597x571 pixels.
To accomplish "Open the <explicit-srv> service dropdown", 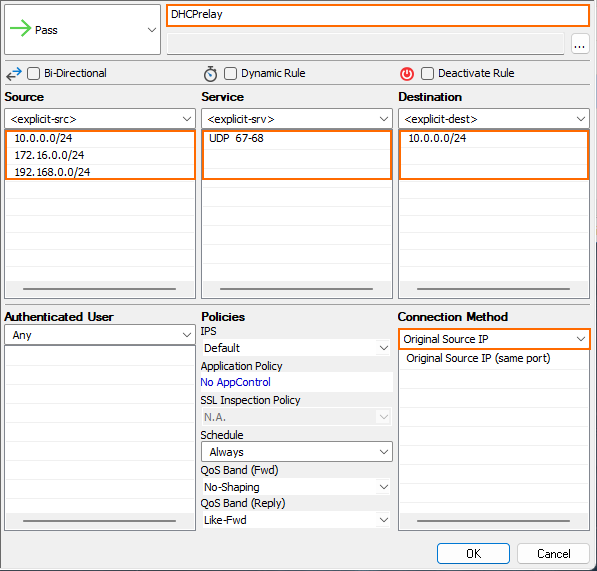I will click(x=297, y=119).
